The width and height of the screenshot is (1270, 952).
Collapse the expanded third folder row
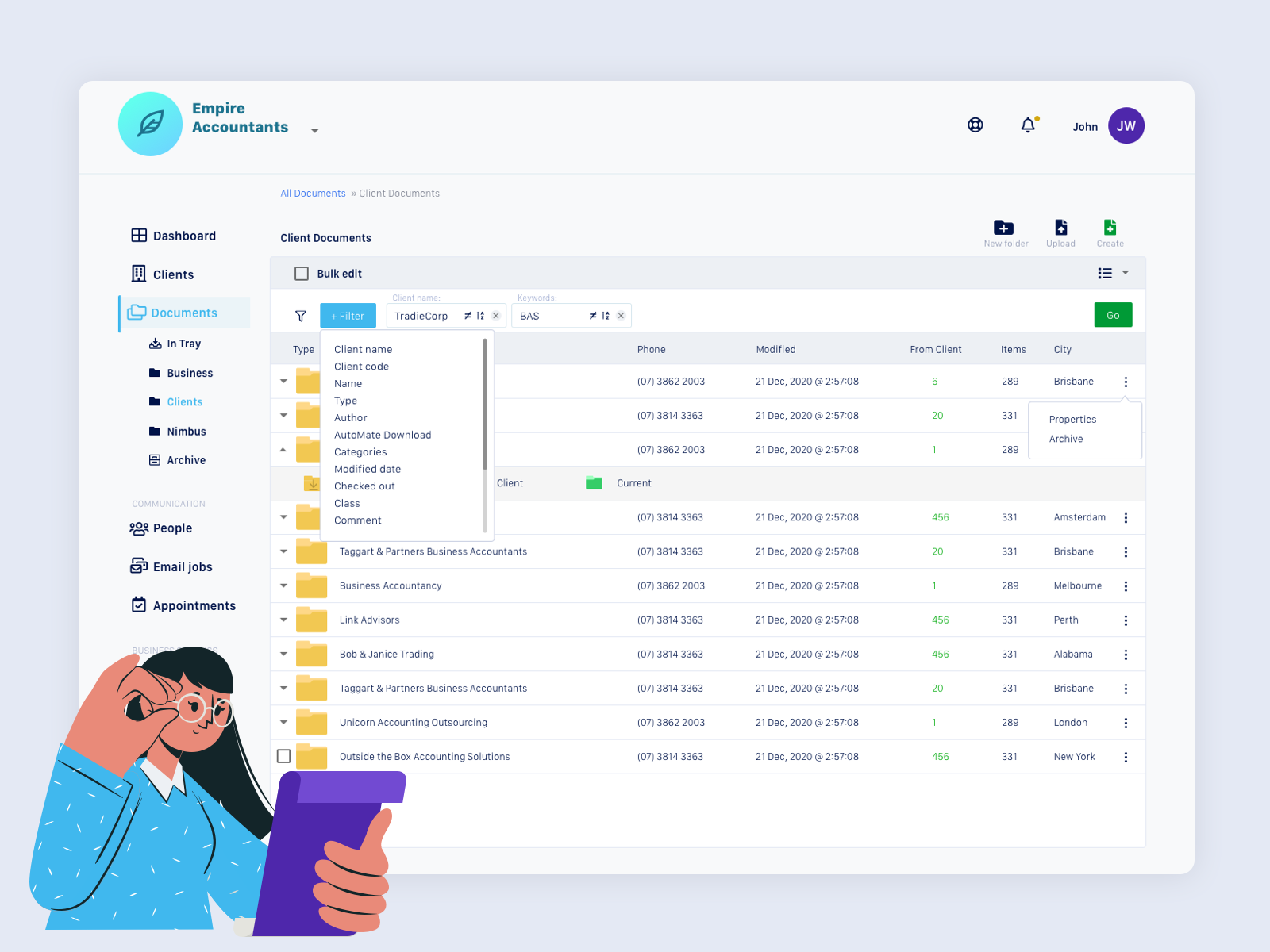pyautogui.click(x=283, y=450)
